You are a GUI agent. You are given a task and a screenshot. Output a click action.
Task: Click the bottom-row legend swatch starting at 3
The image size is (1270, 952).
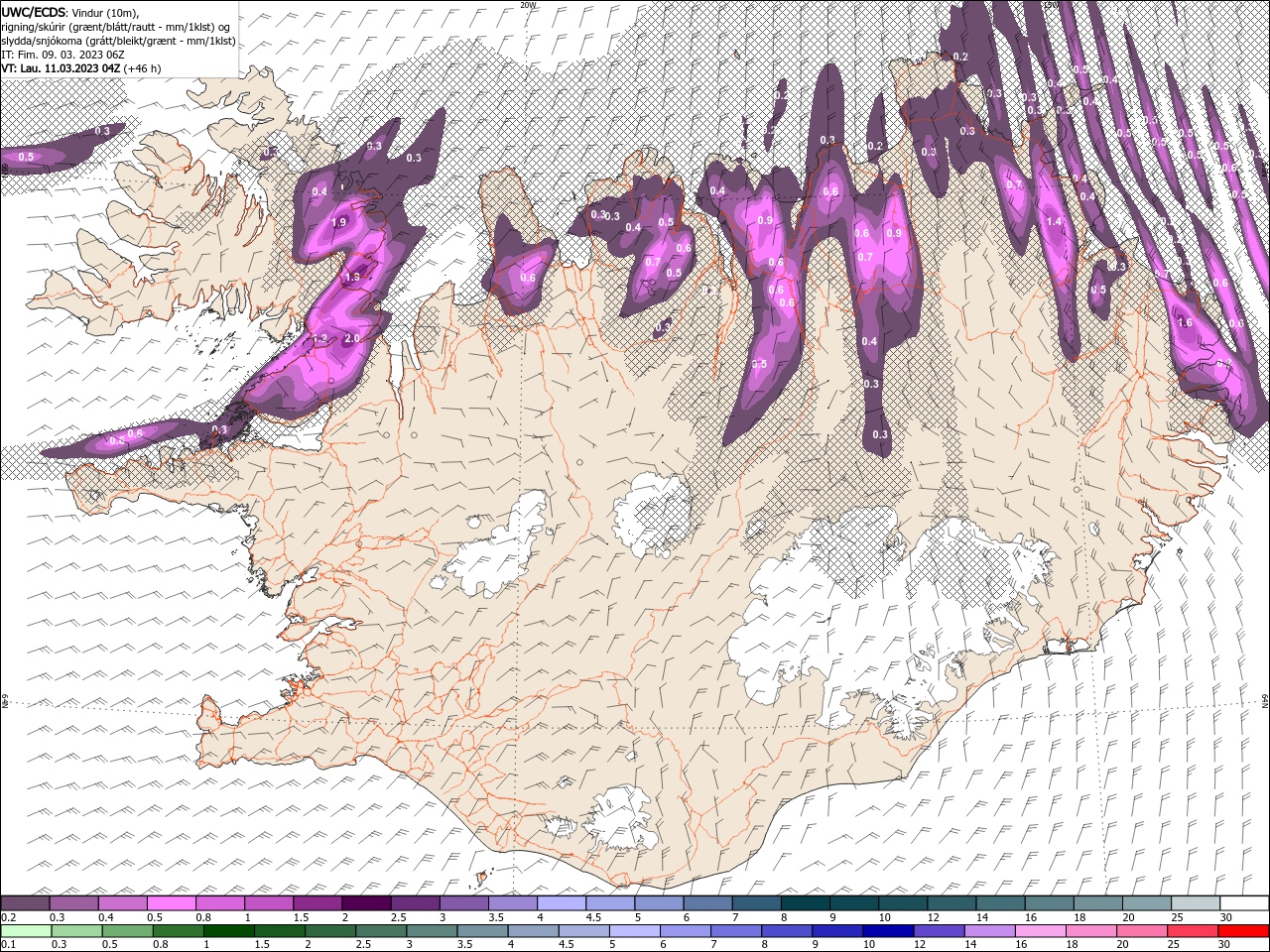click(432, 931)
